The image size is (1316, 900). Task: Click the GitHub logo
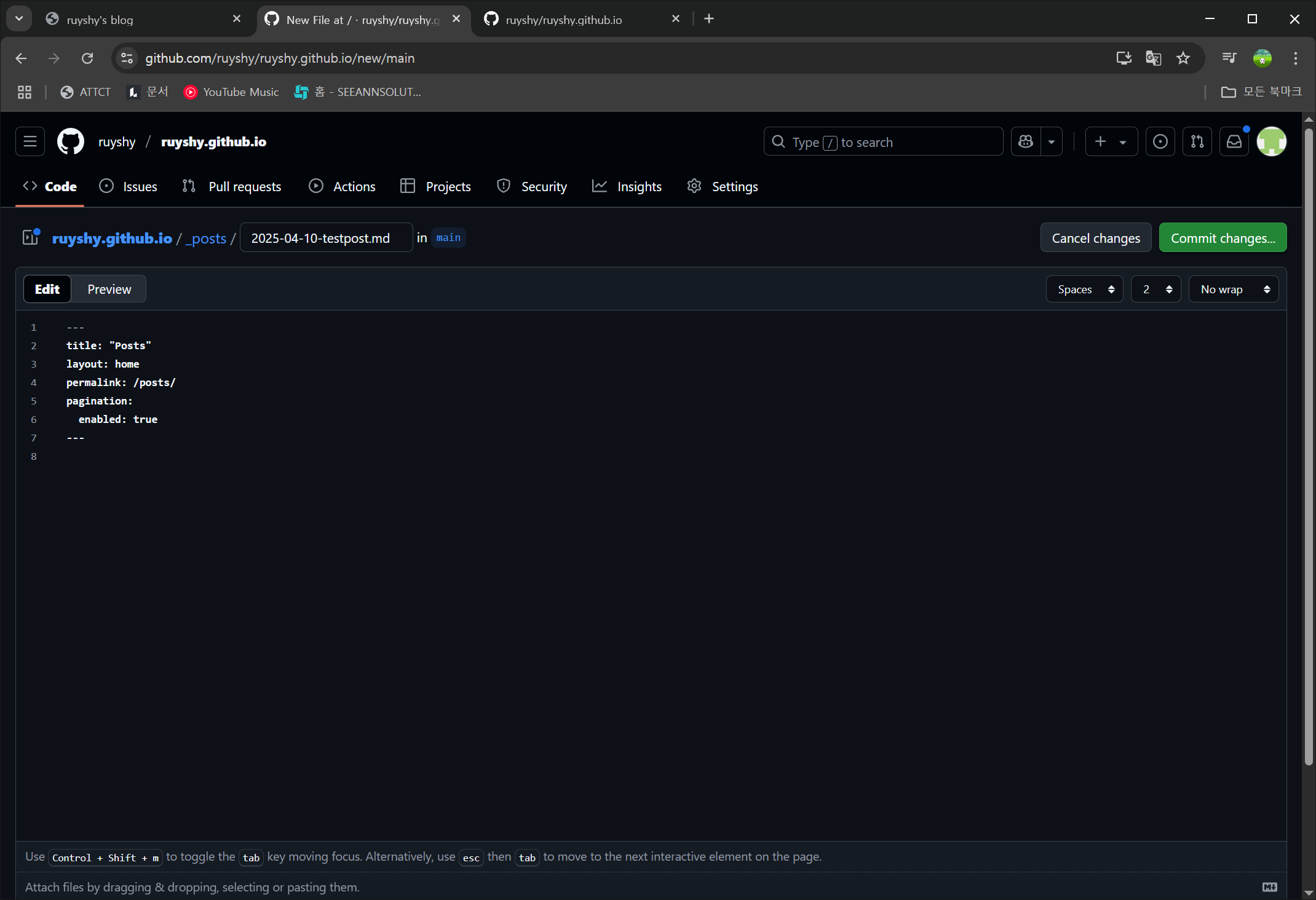69,141
